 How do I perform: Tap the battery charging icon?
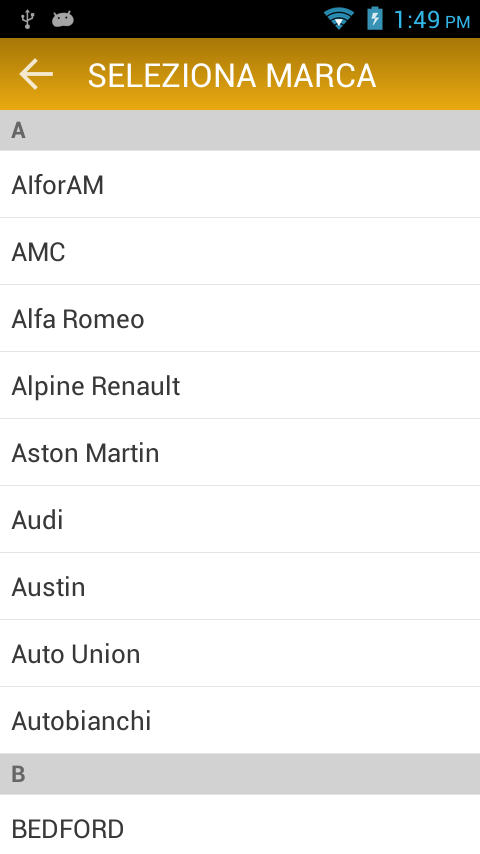pyautogui.click(x=374, y=19)
